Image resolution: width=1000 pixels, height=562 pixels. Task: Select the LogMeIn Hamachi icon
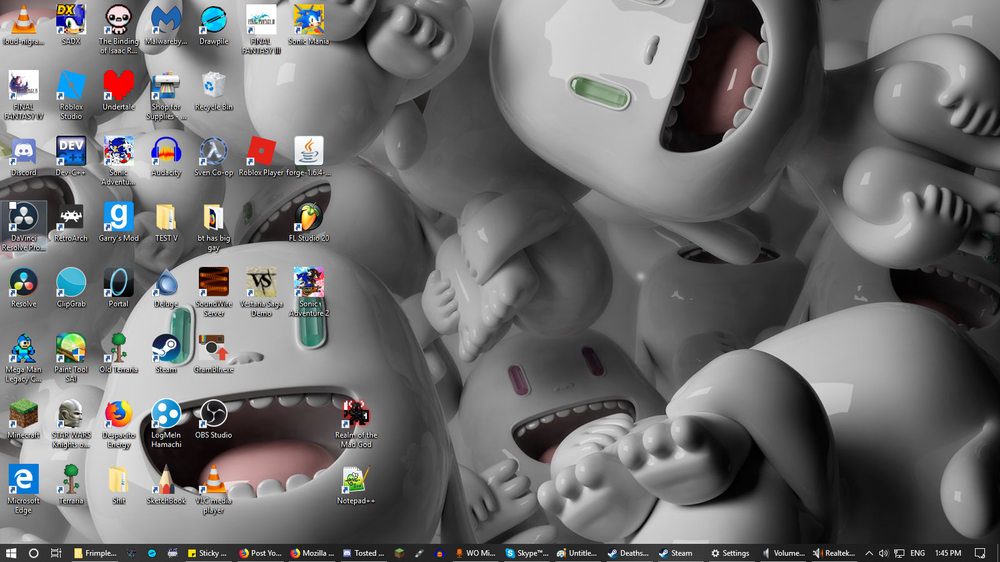[166, 414]
